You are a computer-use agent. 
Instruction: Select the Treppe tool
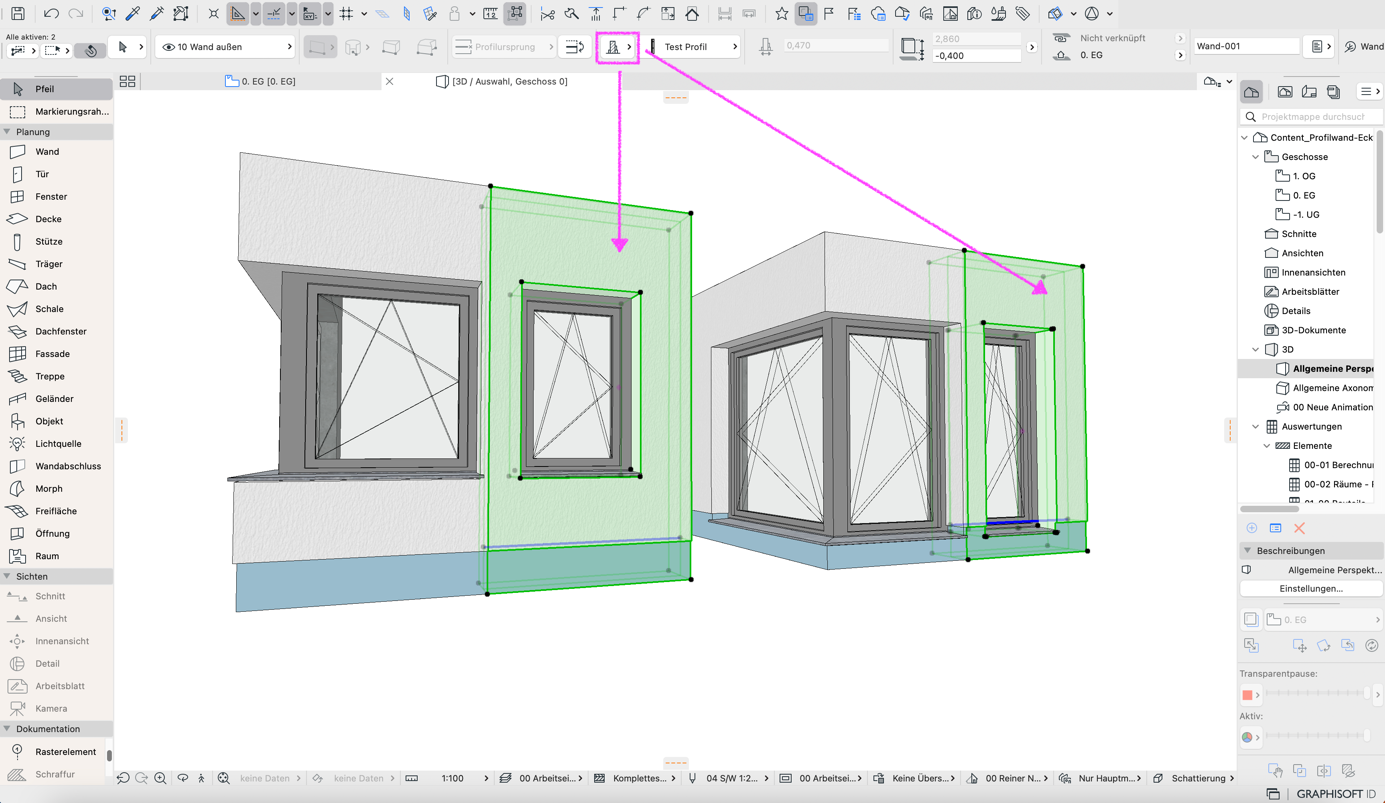click(x=56, y=376)
